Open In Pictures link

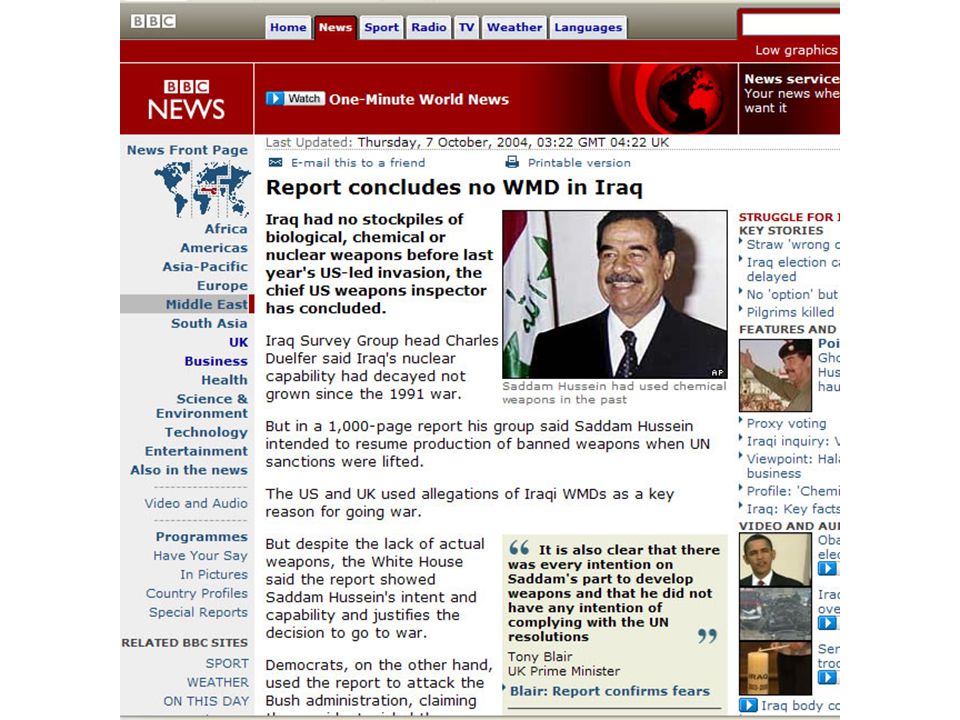[x=214, y=575]
